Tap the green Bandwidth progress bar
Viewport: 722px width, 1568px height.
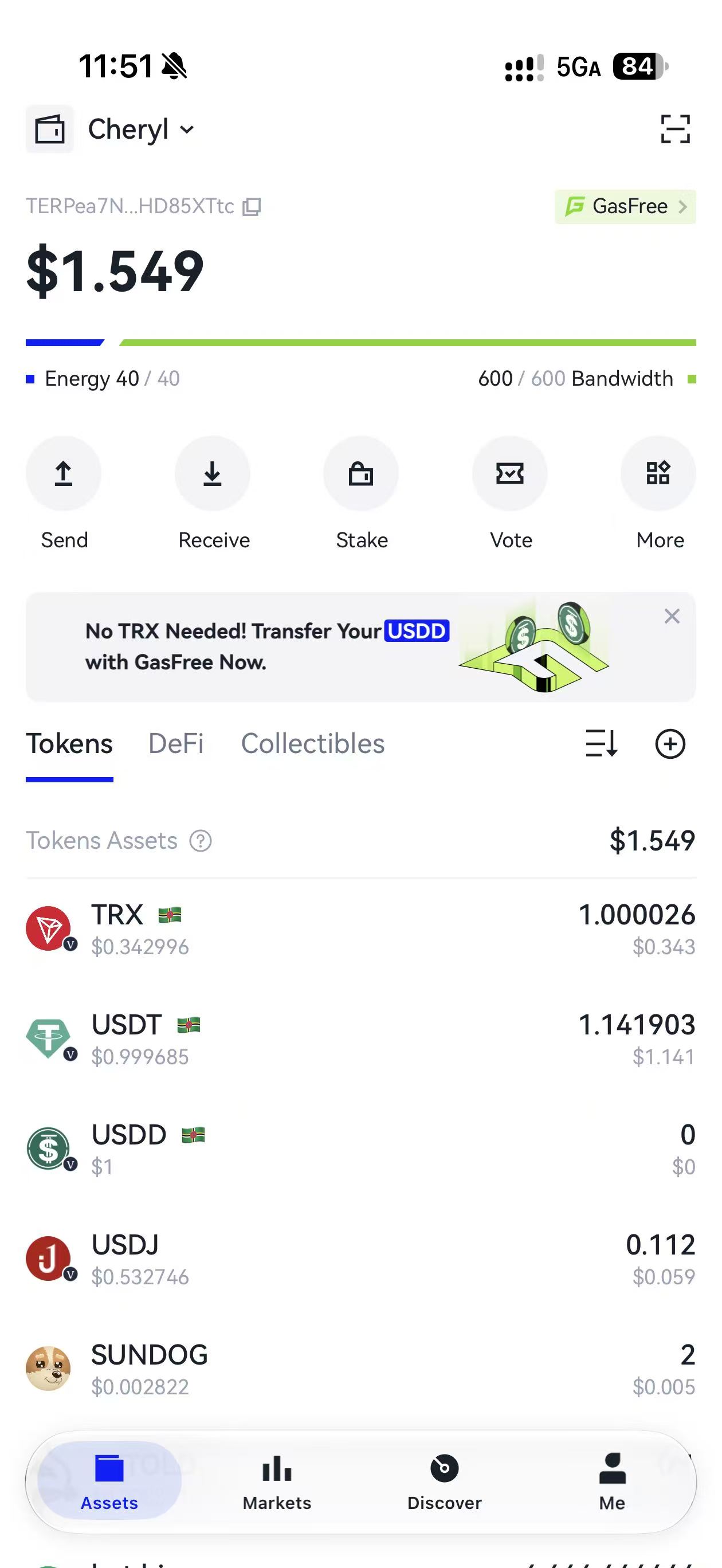tap(407, 343)
